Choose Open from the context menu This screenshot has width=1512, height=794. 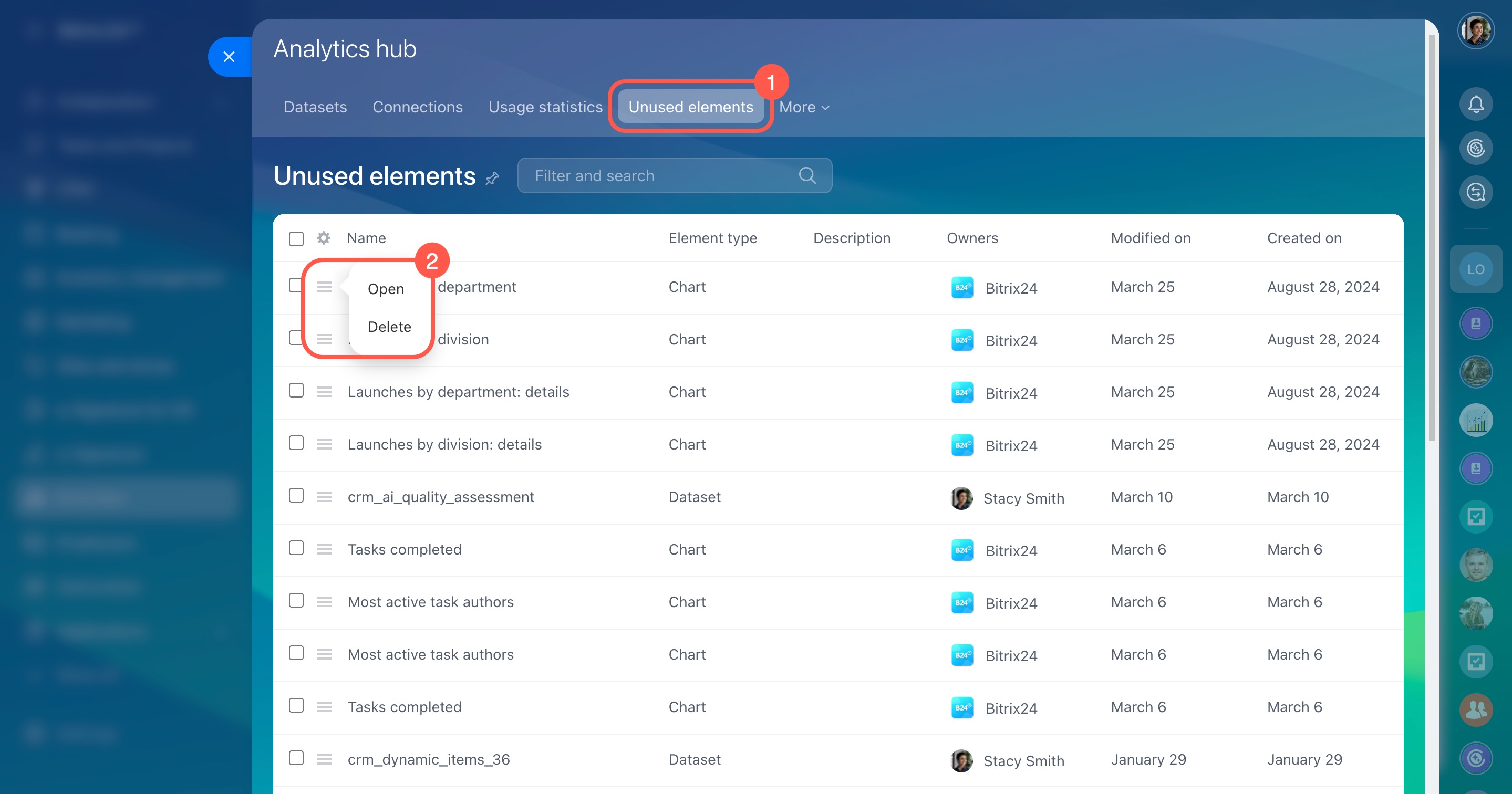[386, 289]
